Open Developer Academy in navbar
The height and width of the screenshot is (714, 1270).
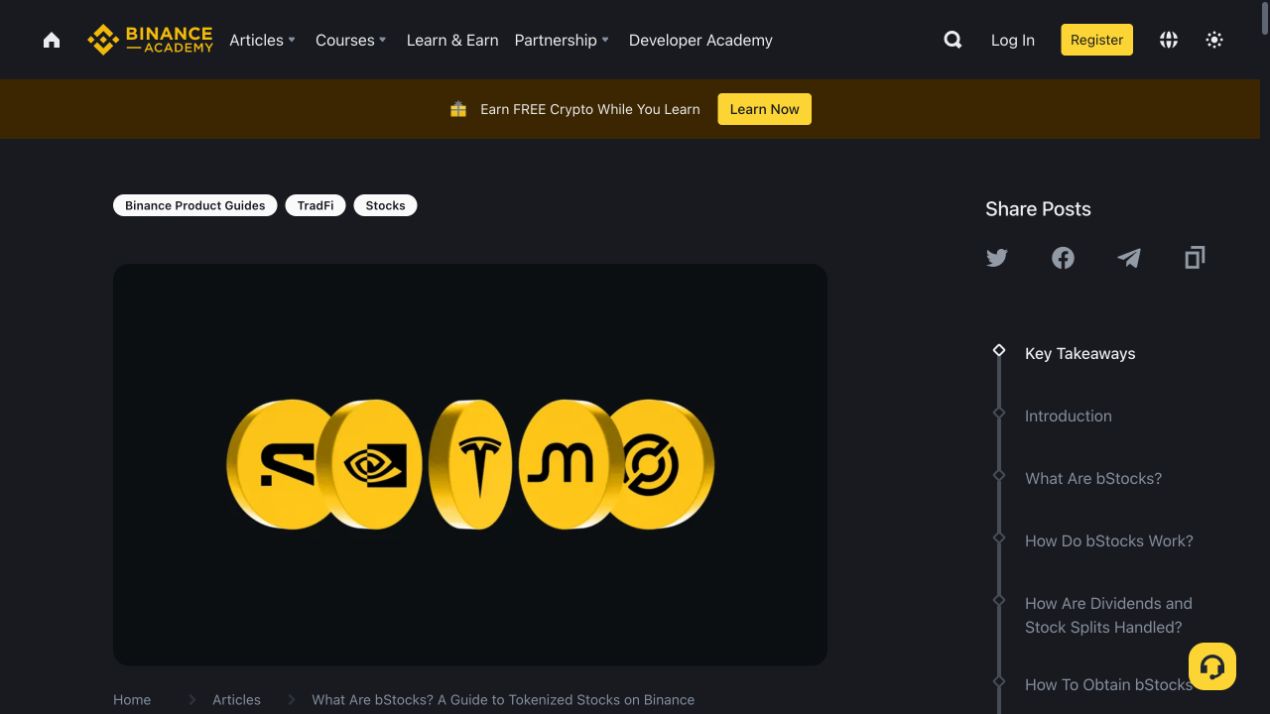(x=700, y=40)
